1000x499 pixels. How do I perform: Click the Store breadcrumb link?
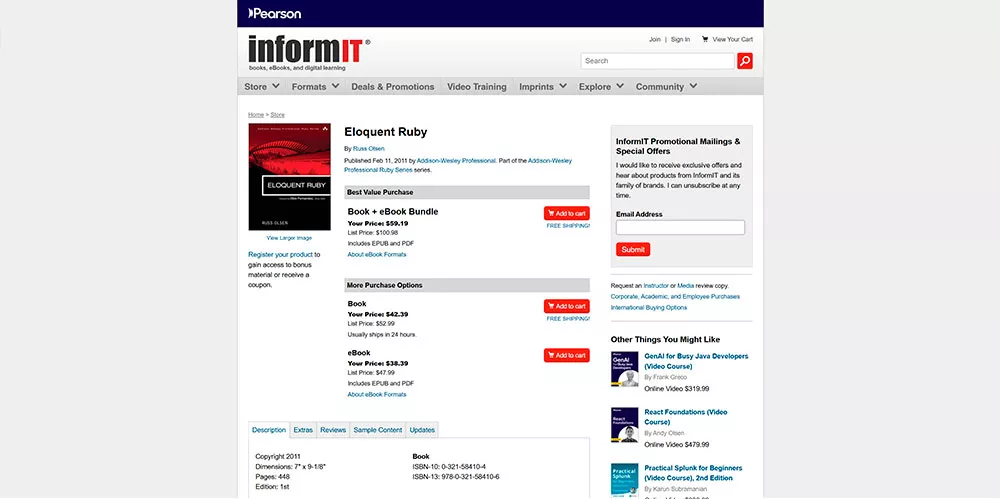click(x=277, y=115)
